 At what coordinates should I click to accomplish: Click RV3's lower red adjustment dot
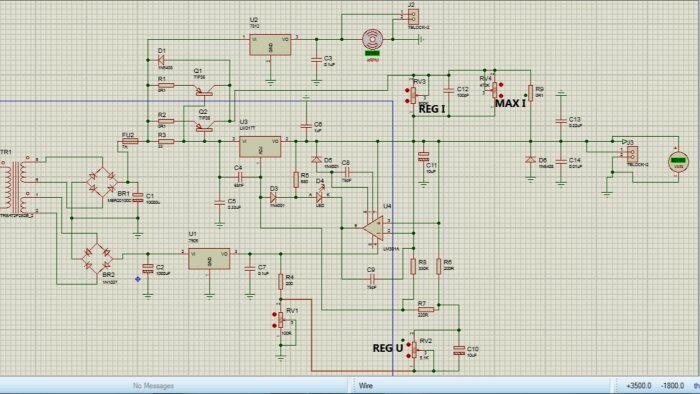[x=407, y=101]
